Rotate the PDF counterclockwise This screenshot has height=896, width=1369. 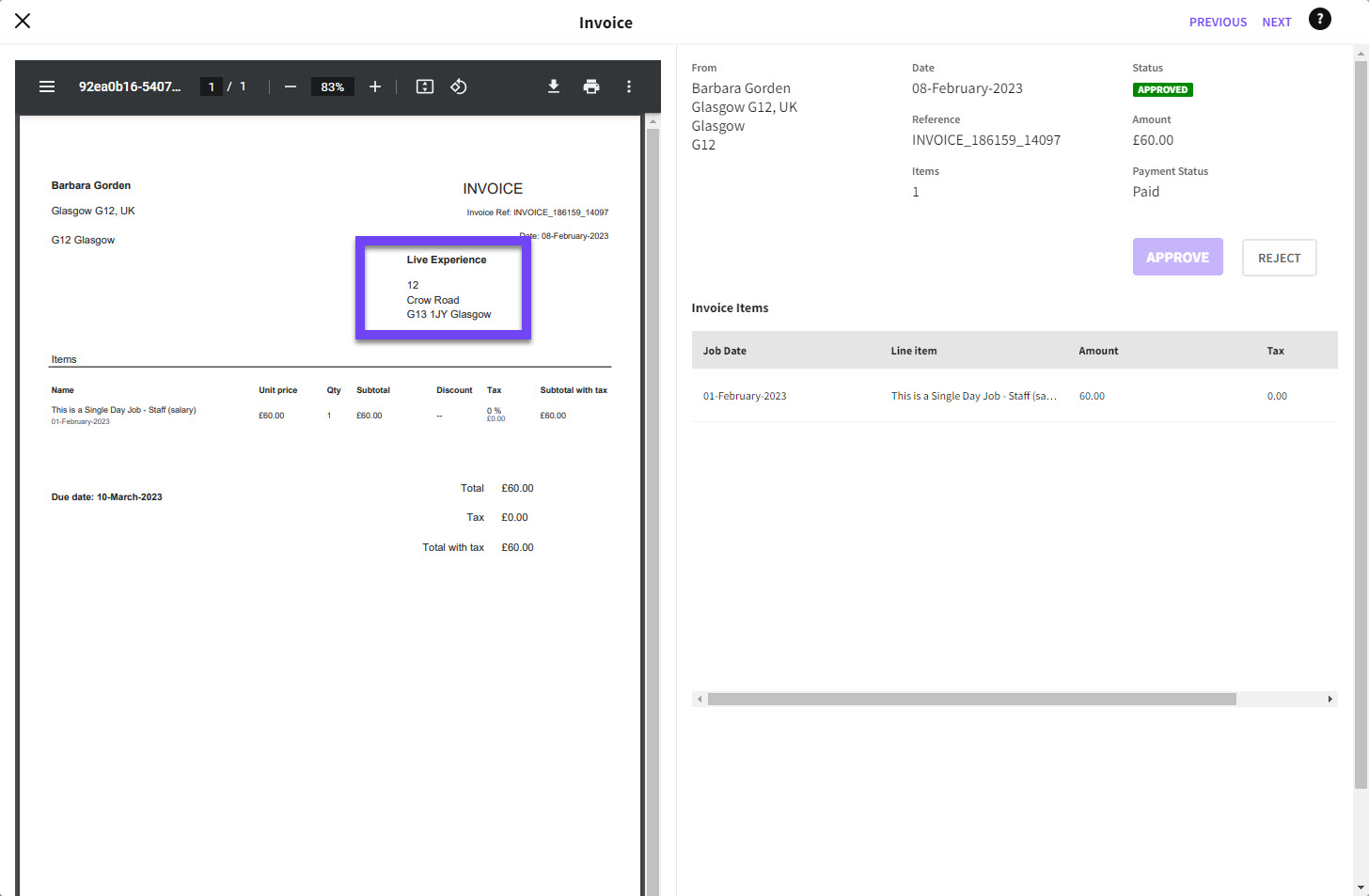coord(459,86)
